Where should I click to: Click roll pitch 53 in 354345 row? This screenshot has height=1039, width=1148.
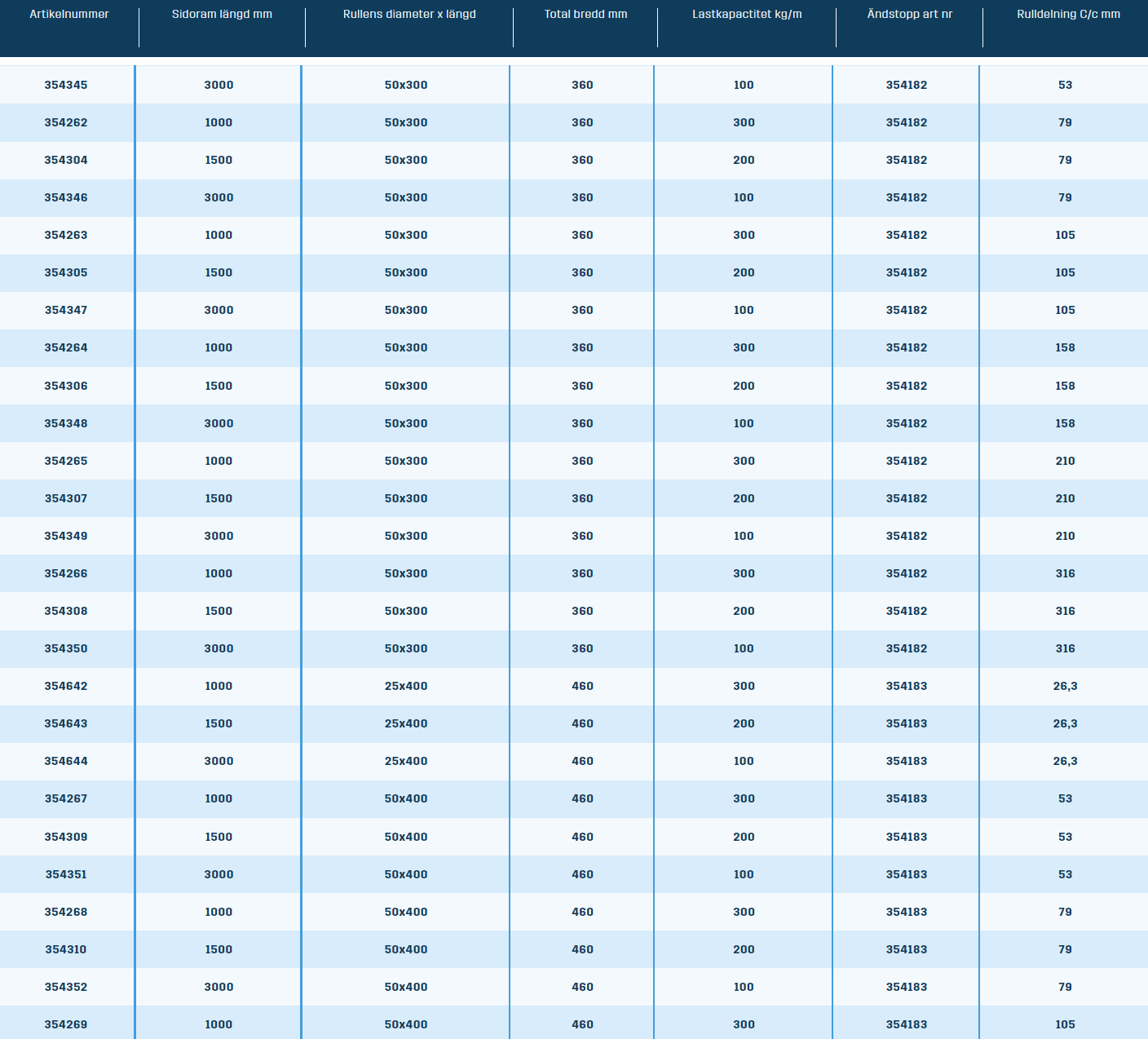[1065, 85]
